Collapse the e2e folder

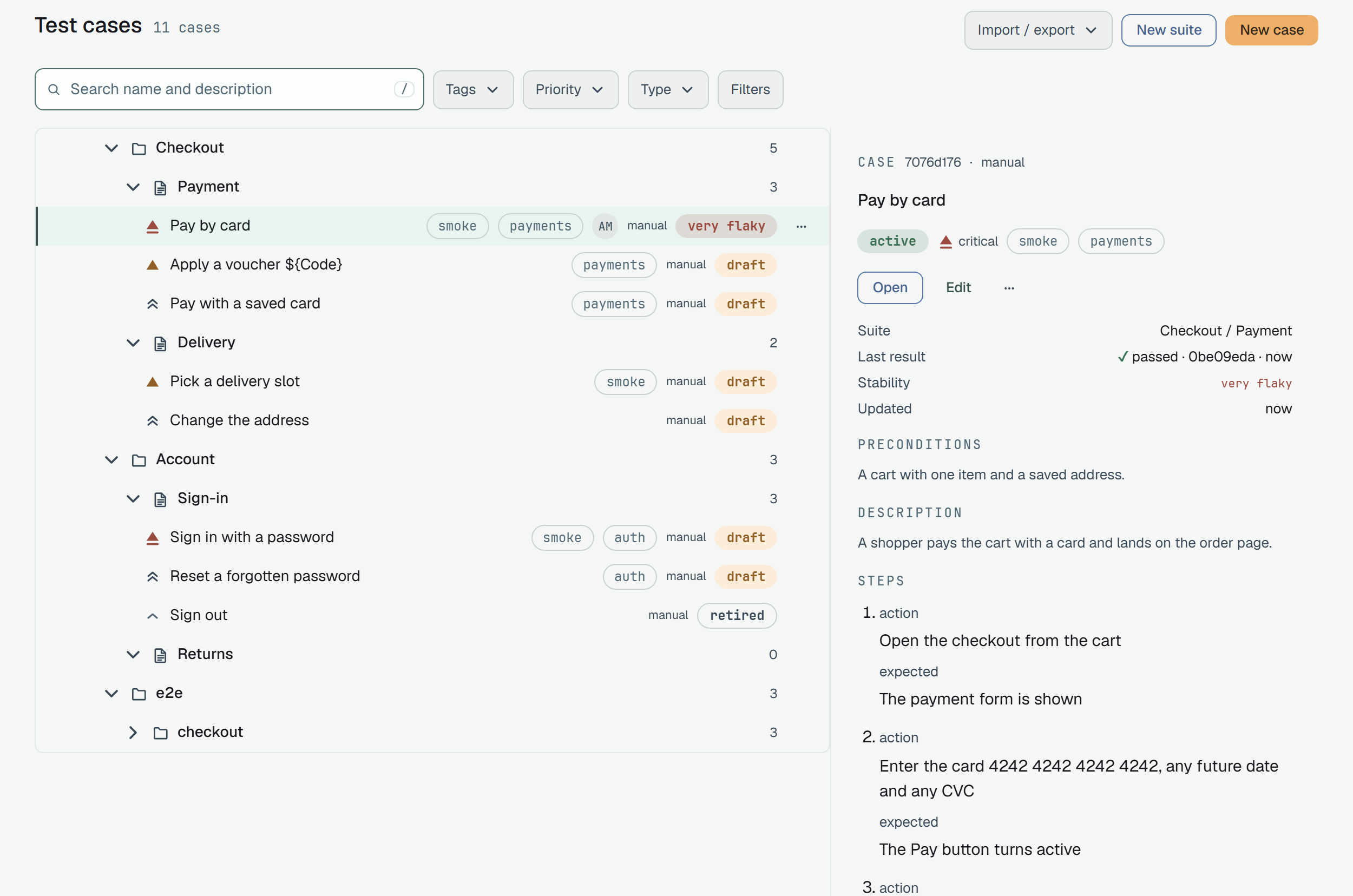point(111,694)
